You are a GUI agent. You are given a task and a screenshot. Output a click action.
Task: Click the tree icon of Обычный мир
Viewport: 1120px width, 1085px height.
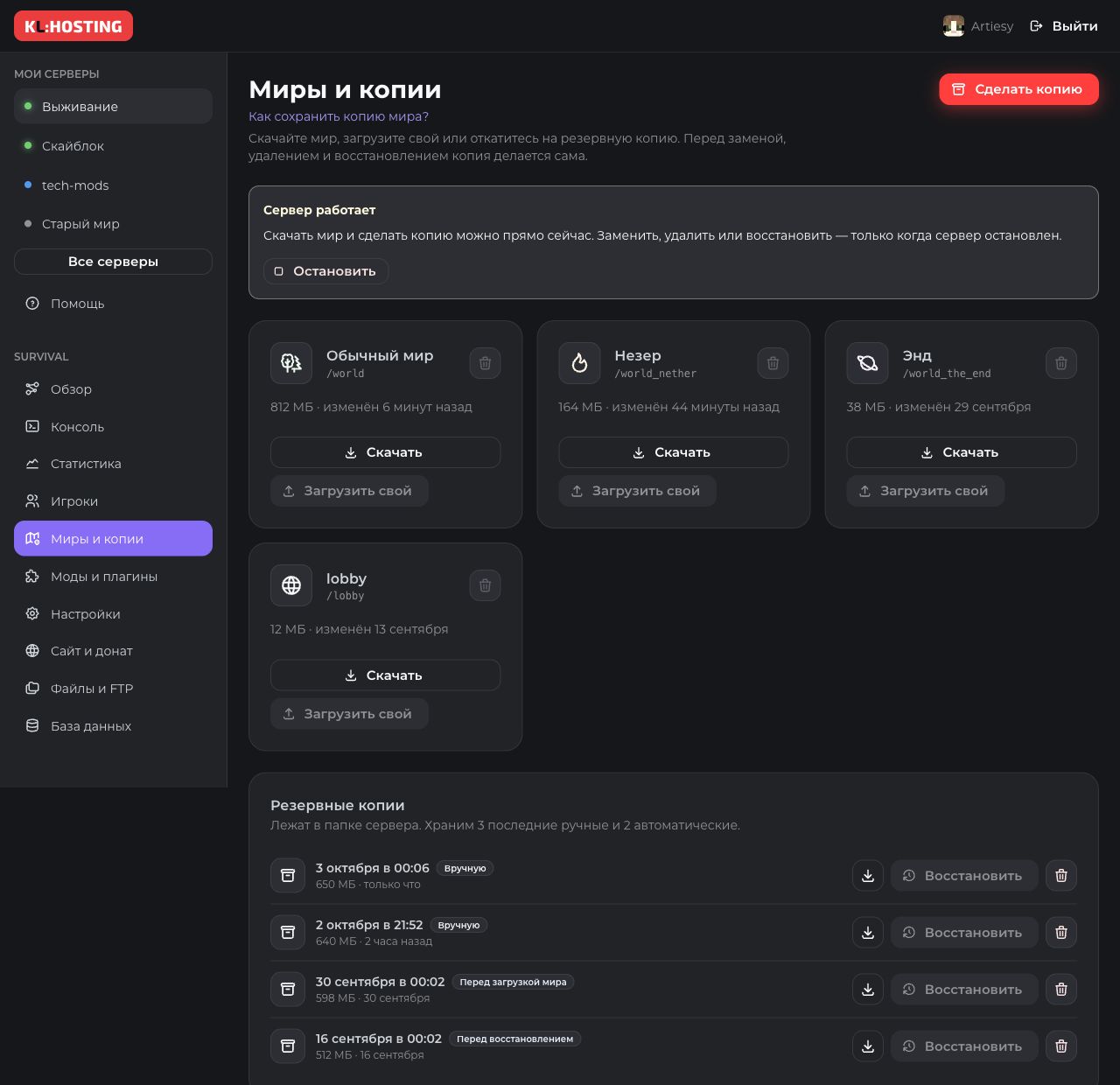pyautogui.click(x=291, y=363)
